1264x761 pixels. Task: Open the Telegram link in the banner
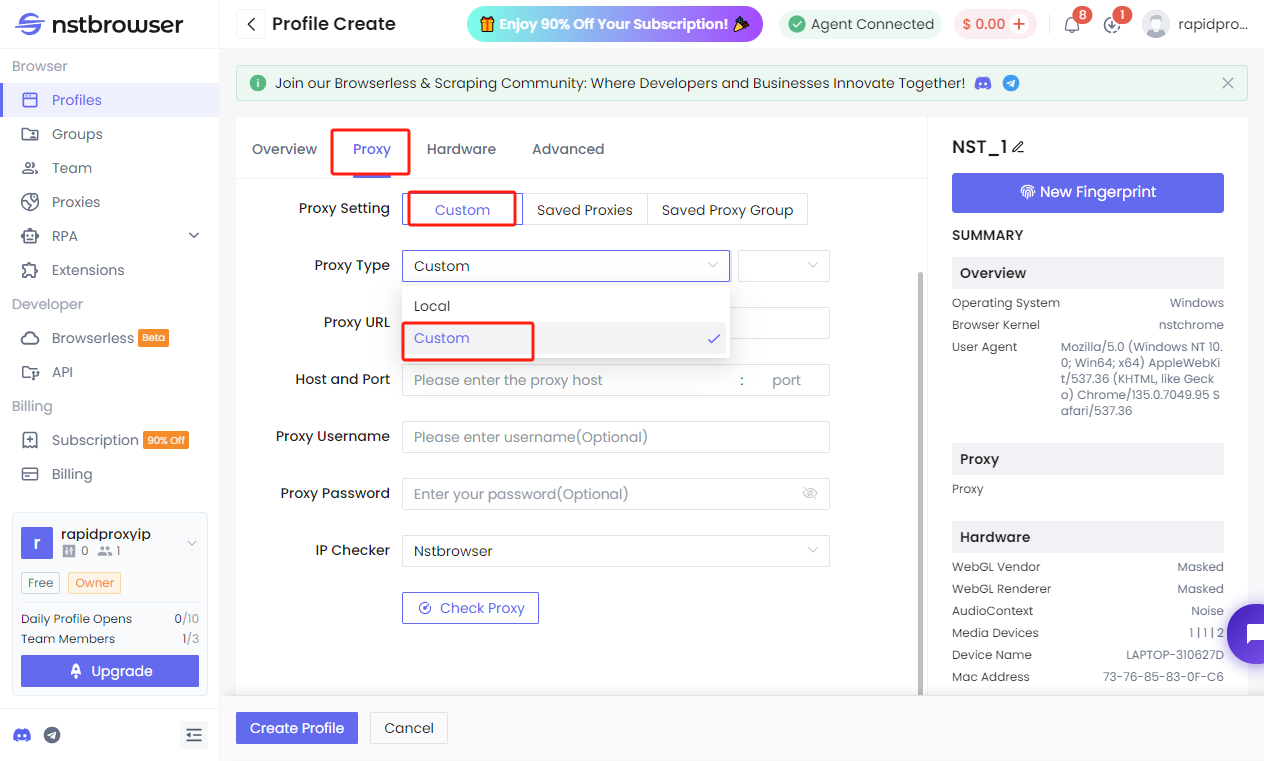(1011, 84)
